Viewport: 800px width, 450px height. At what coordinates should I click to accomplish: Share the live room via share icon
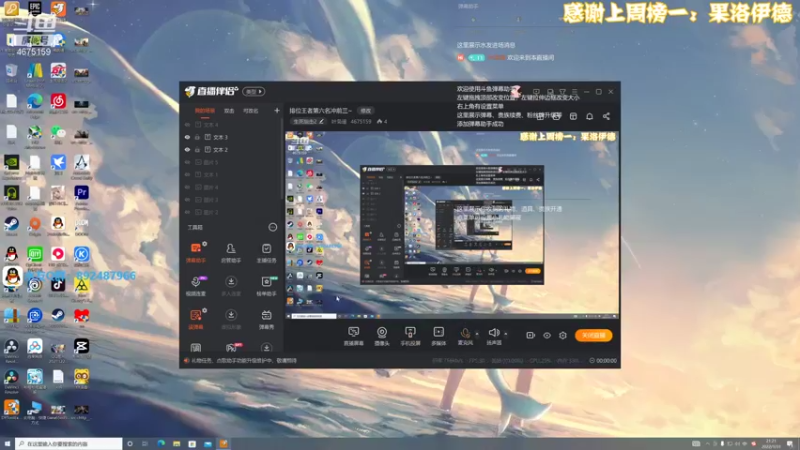606,116
